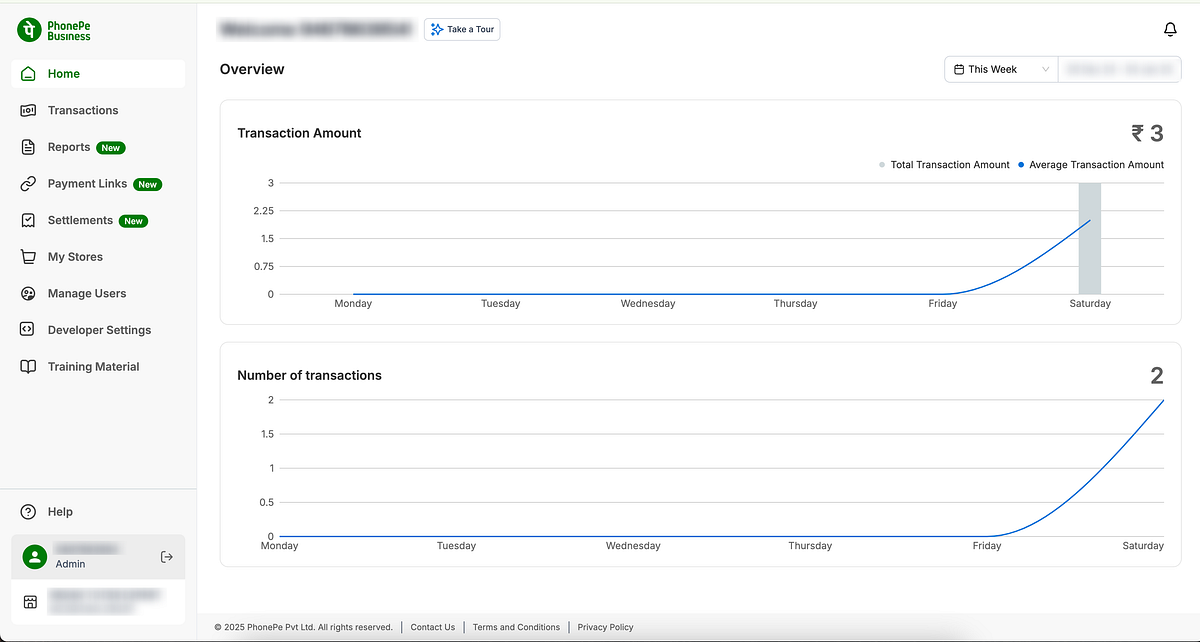Click the transaction count value 2

click(1157, 376)
